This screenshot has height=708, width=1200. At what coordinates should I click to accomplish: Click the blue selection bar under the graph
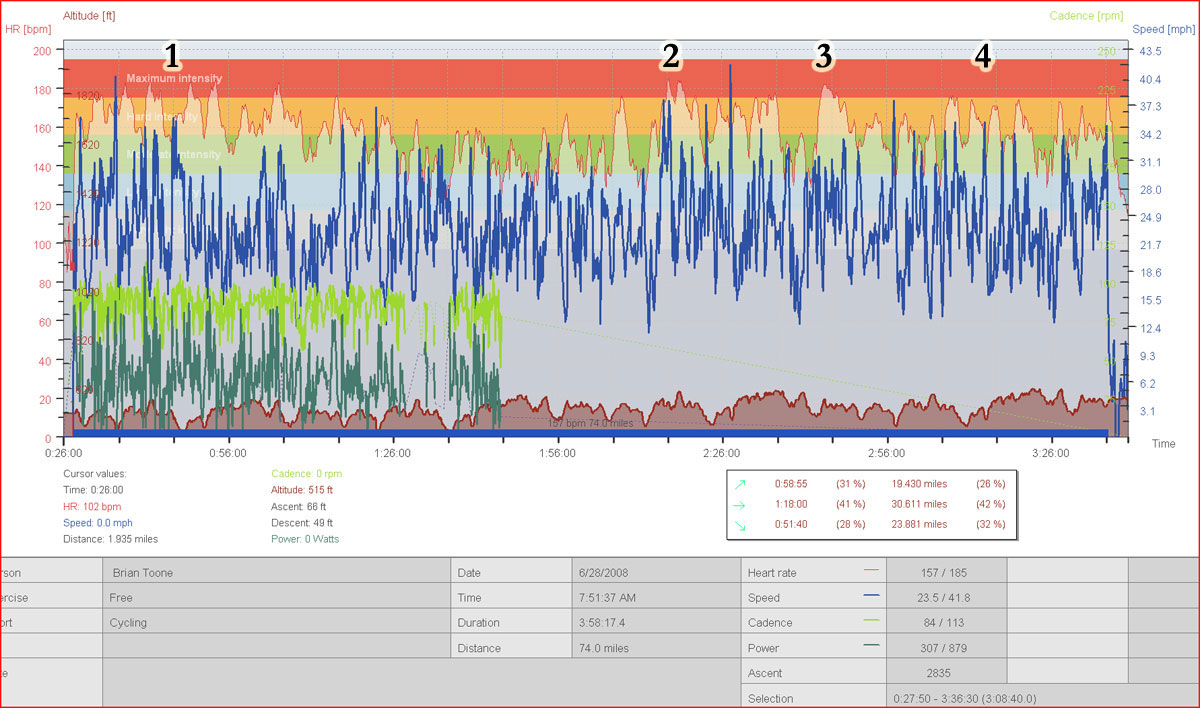tap(591, 434)
